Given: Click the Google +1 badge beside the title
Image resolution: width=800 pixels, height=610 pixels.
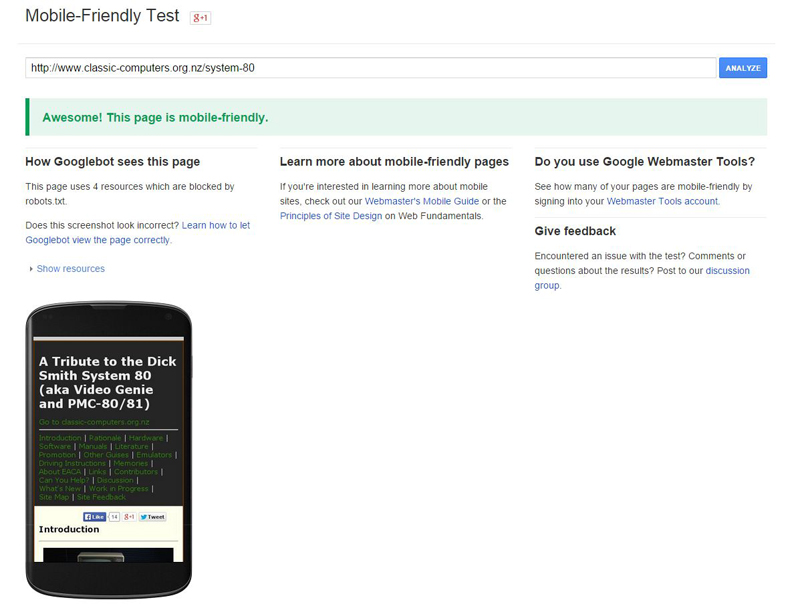Looking at the screenshot, I should [201, 18].
